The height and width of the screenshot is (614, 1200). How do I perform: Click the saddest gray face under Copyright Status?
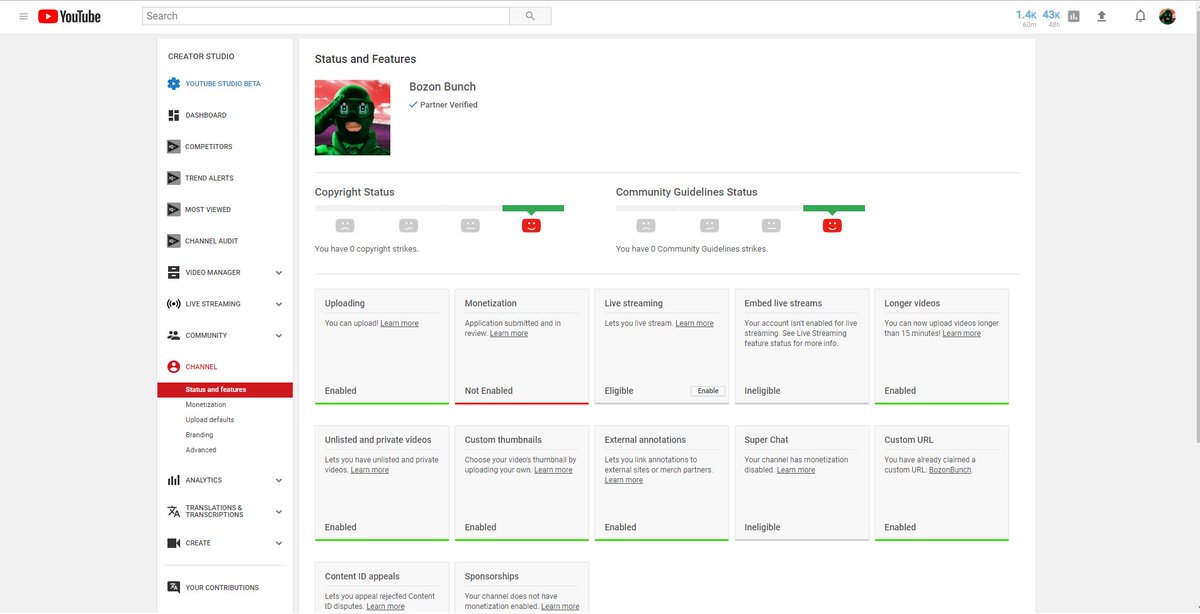pos(345,226)
